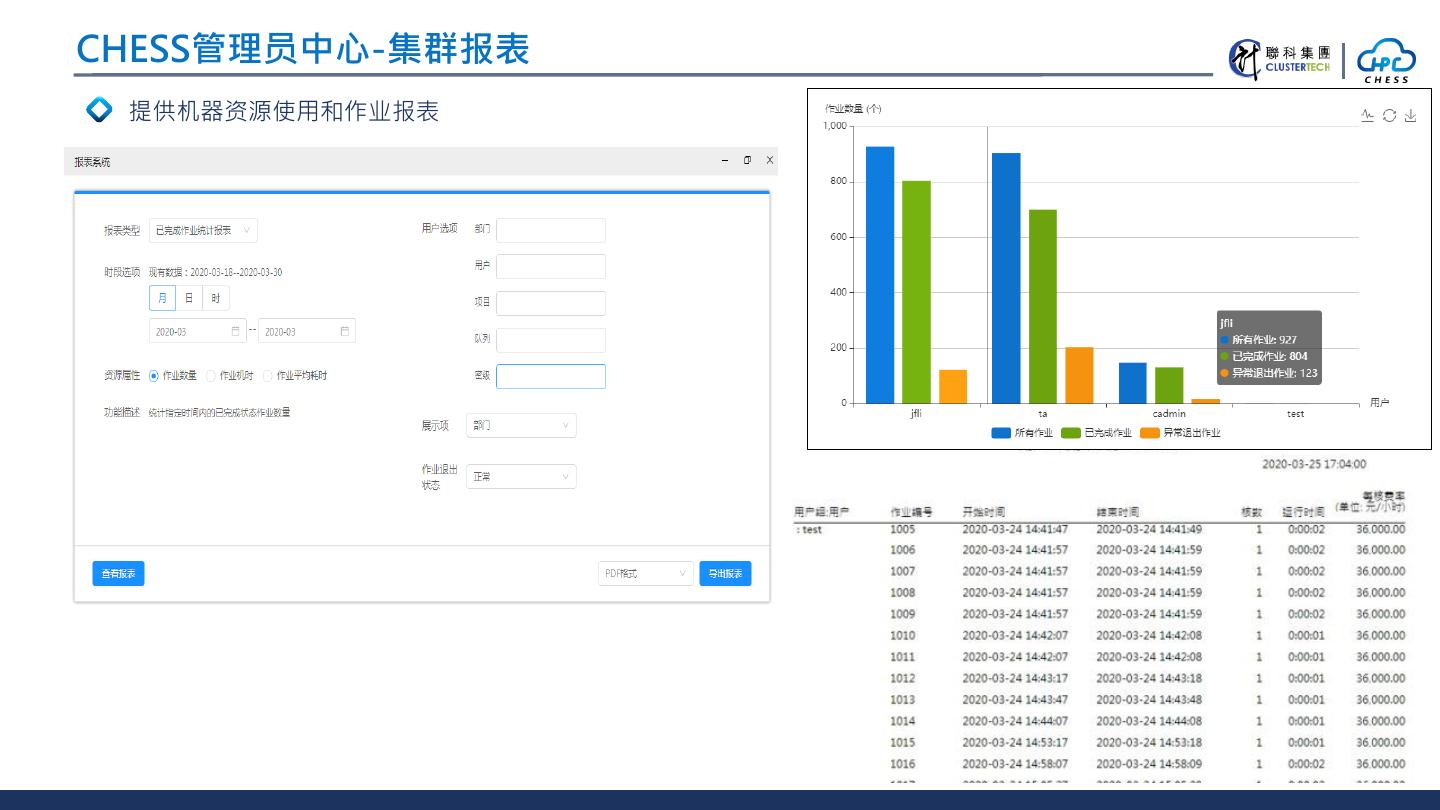Click the 查看报表 button
1440x810 pixels.
tap(118, 574)
